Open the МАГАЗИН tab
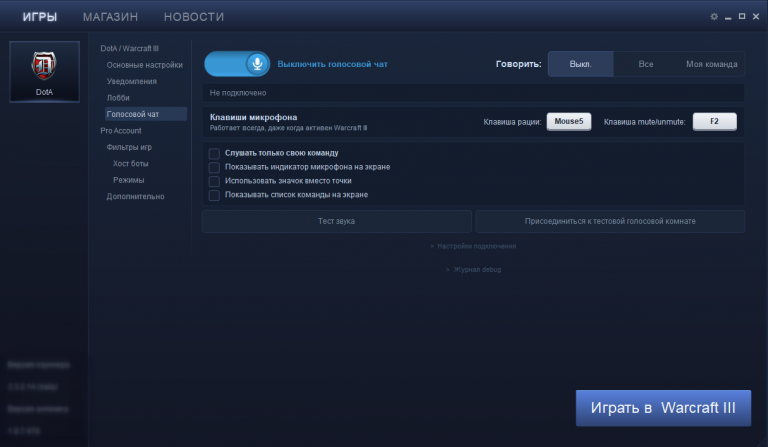 pos(110,17)
